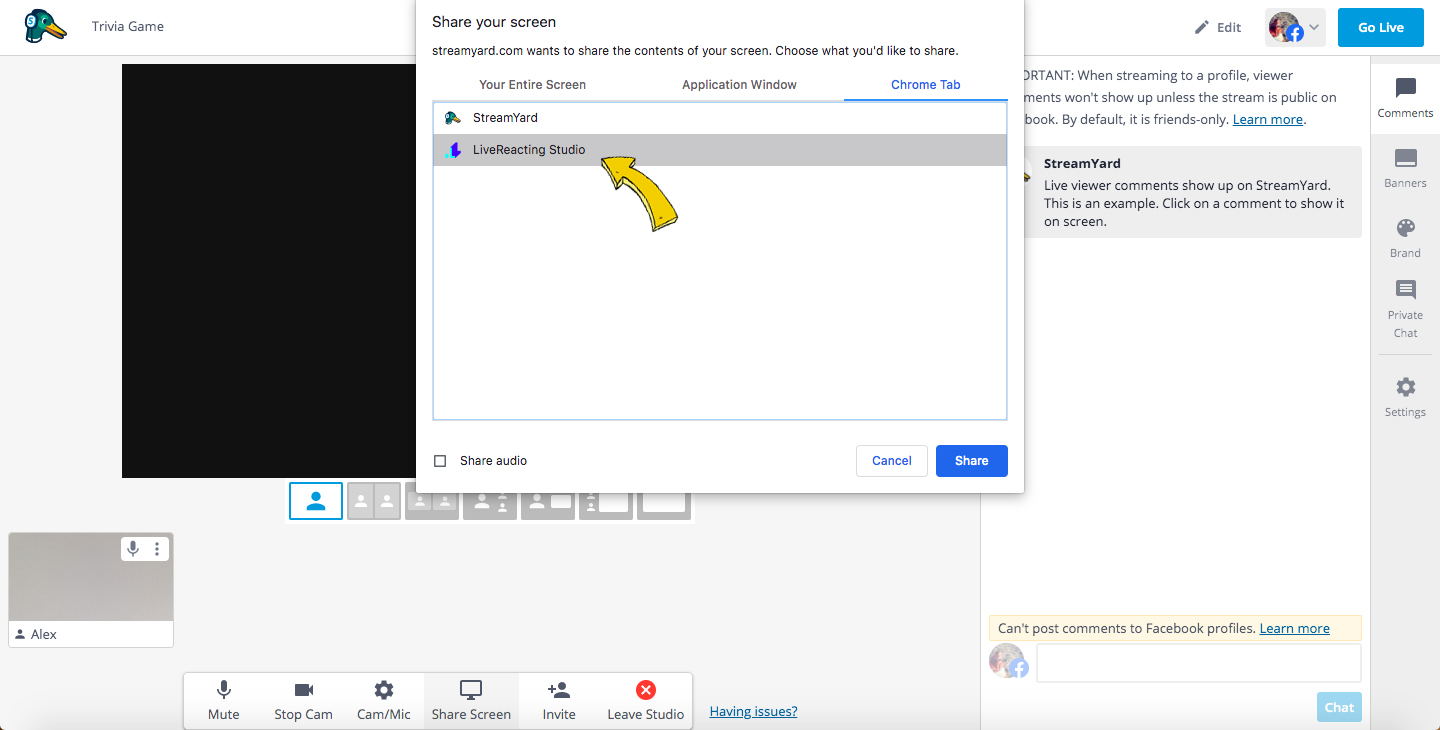The image size is (1440, 730).
Task: Click Leave Studio red button
Action: (646, 700)
